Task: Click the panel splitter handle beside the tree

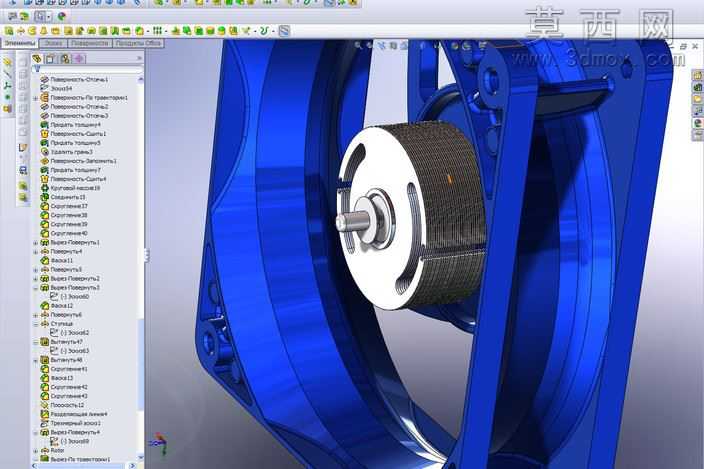Action: tap(146, 256)
